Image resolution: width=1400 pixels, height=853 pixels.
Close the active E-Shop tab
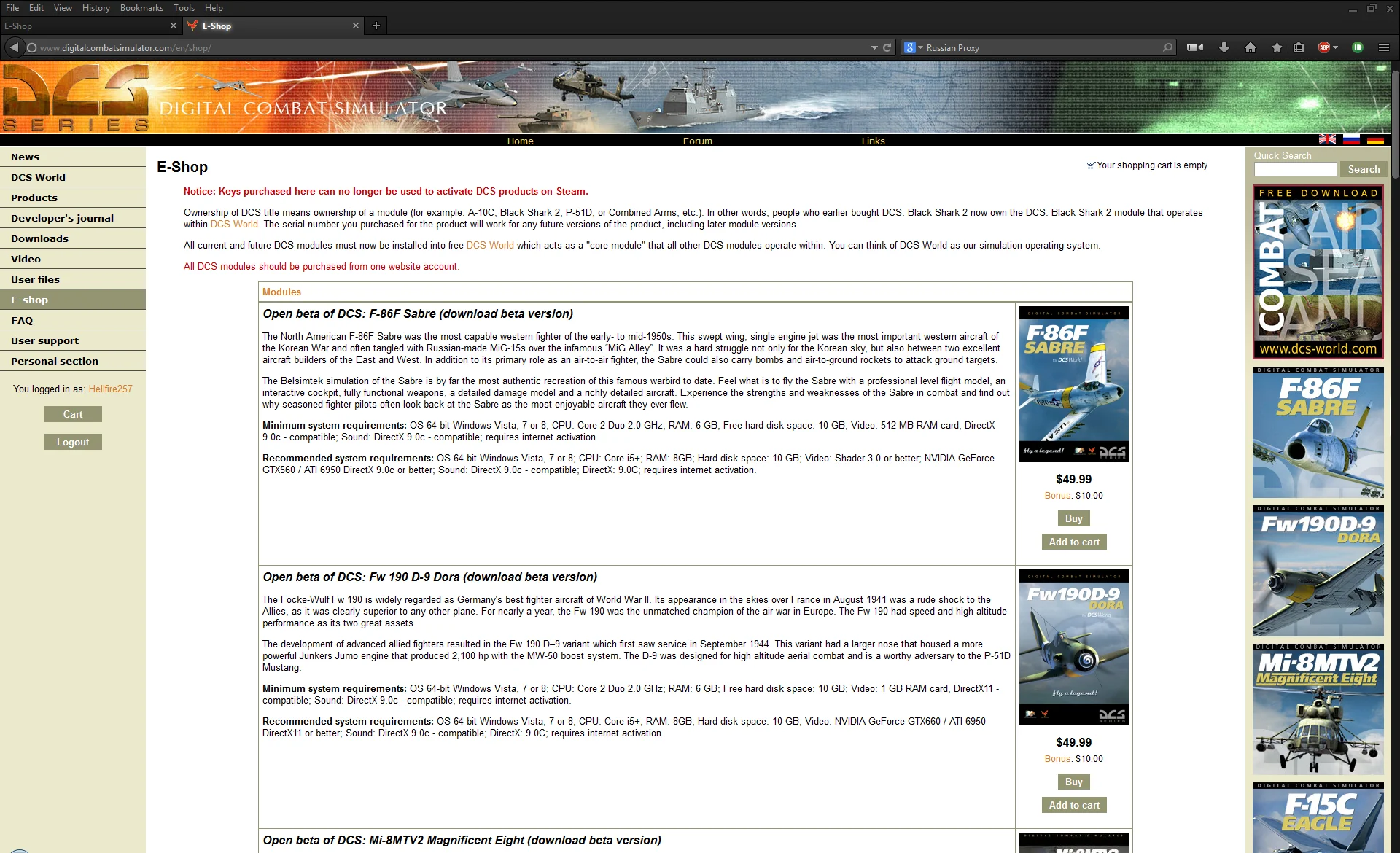pyautogui.click(x=356, y=26)
